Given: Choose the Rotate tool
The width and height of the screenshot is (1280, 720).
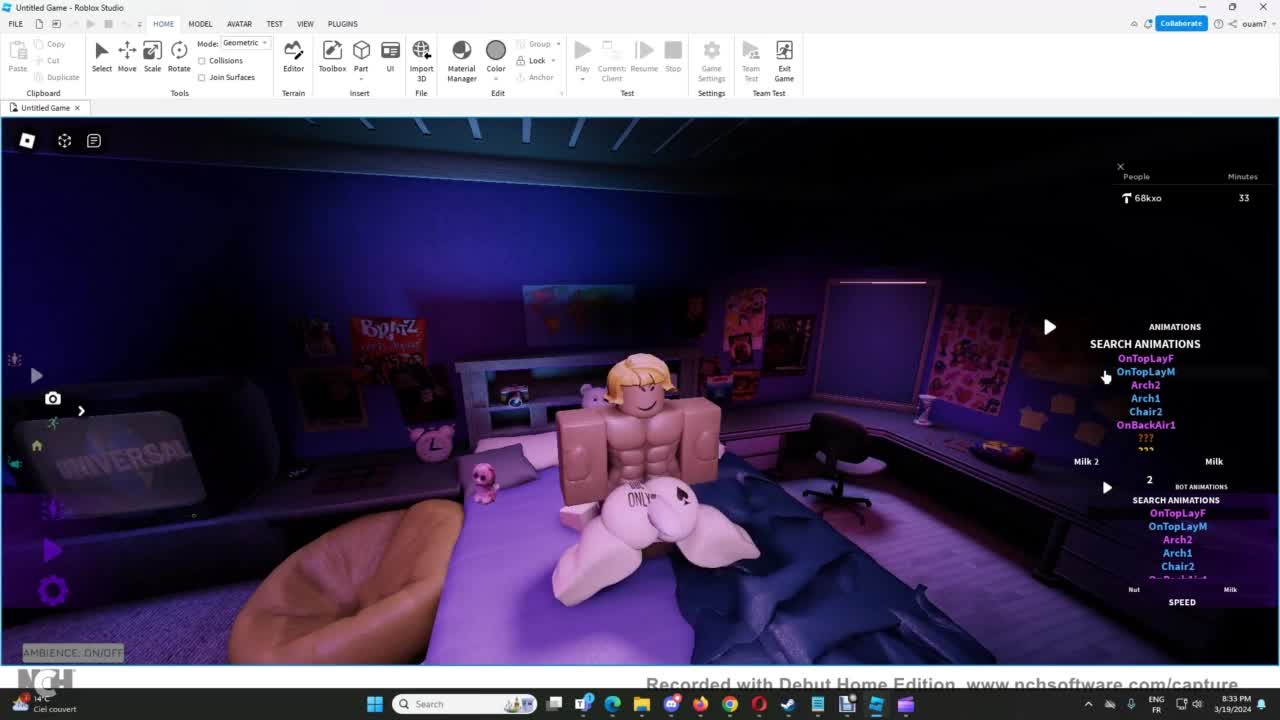Looking at the screenshot, I should (179, 56).
